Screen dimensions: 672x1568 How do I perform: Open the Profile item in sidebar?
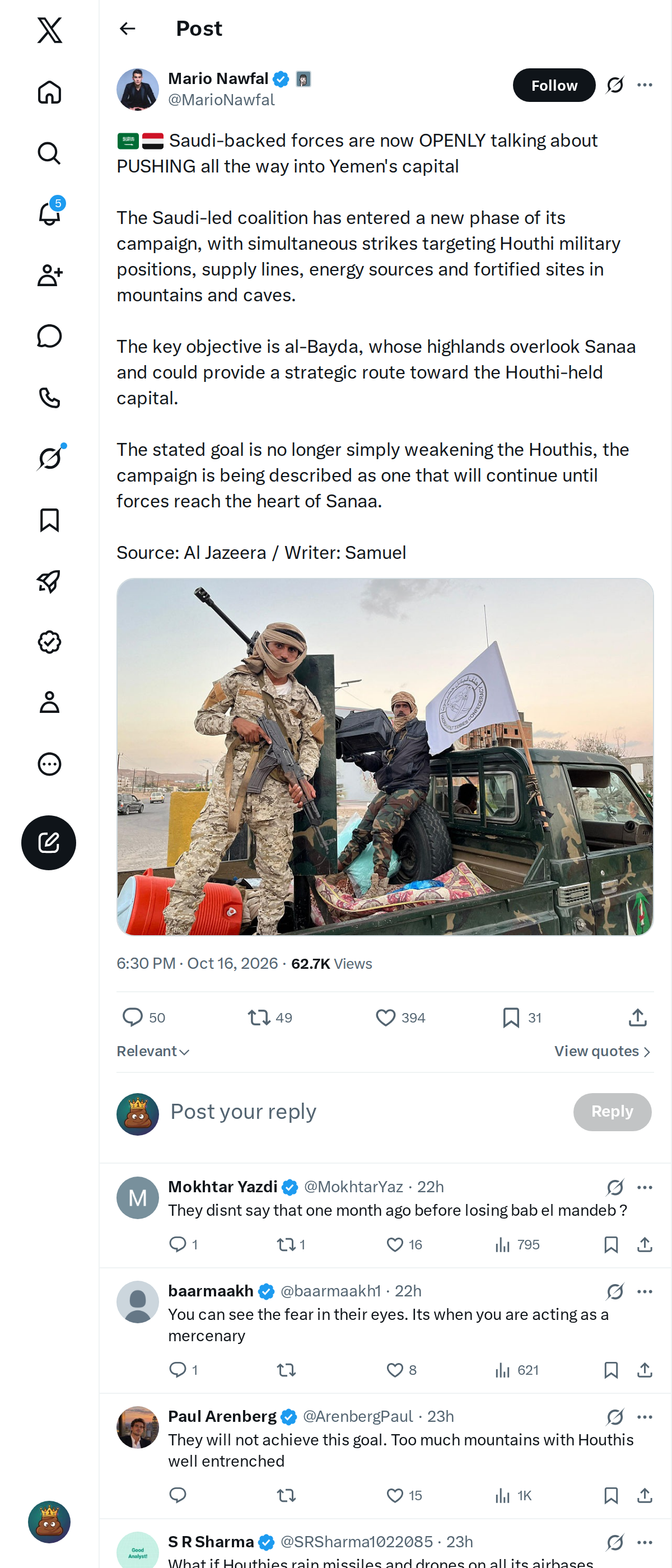(x=49, y=702)
